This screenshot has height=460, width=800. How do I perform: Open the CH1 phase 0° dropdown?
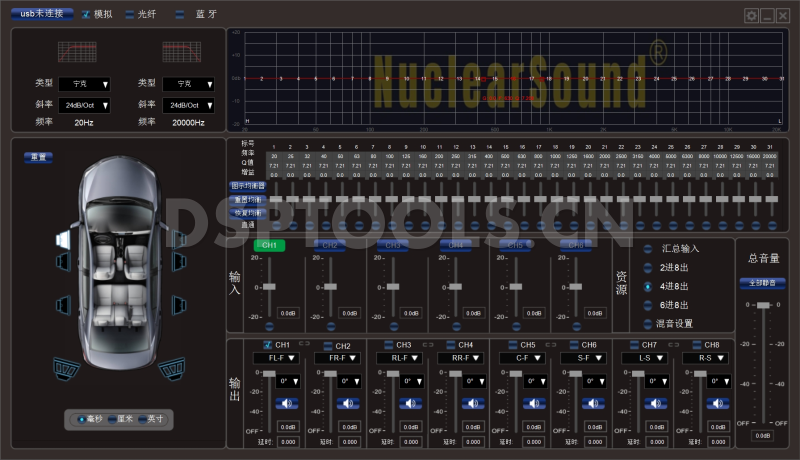point(288,381)
